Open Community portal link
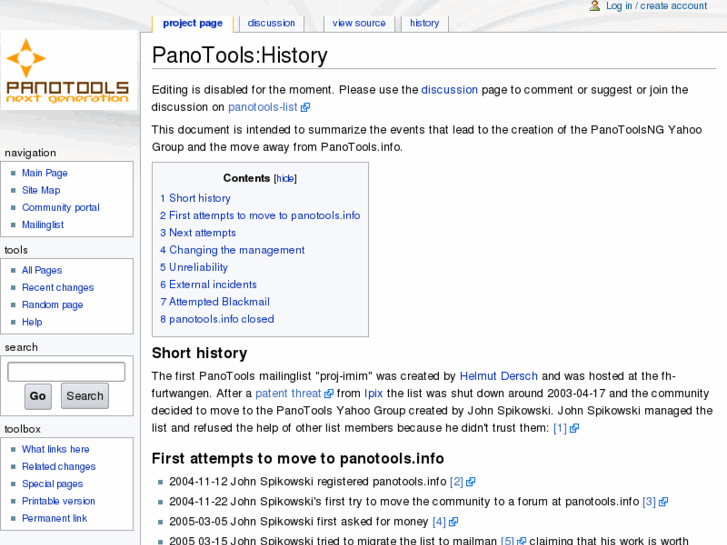The width and height of the screenshot is (727, 545). pos(61,207)
